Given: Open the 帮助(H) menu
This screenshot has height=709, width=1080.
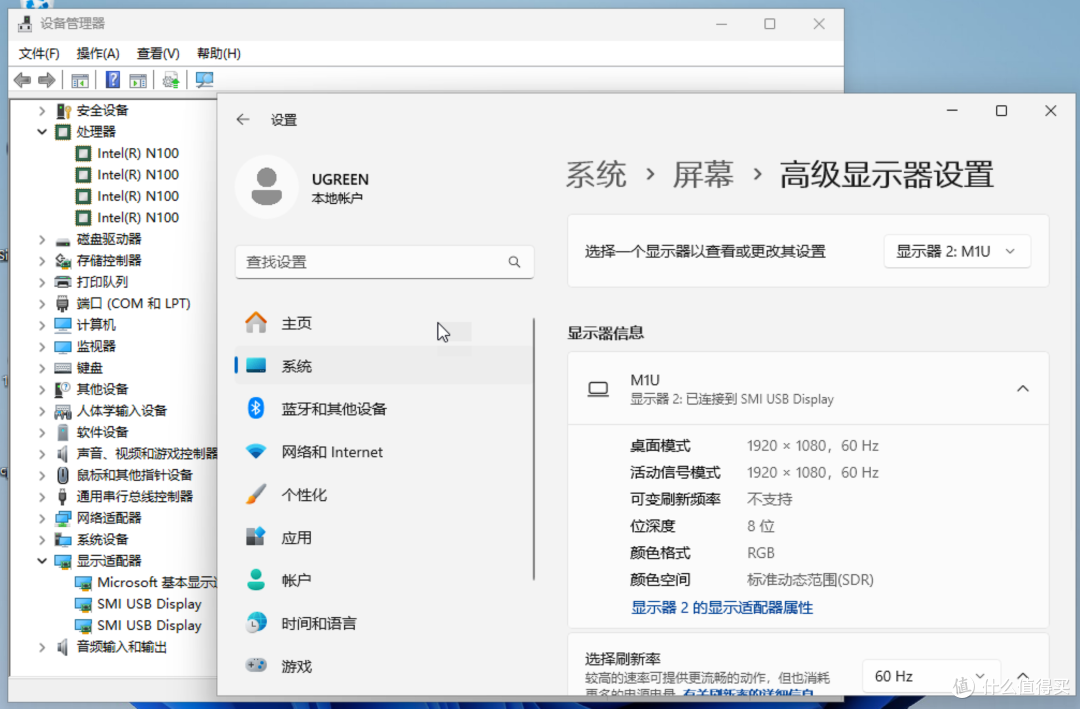Looking at the screenshot, I should point(218,54).
